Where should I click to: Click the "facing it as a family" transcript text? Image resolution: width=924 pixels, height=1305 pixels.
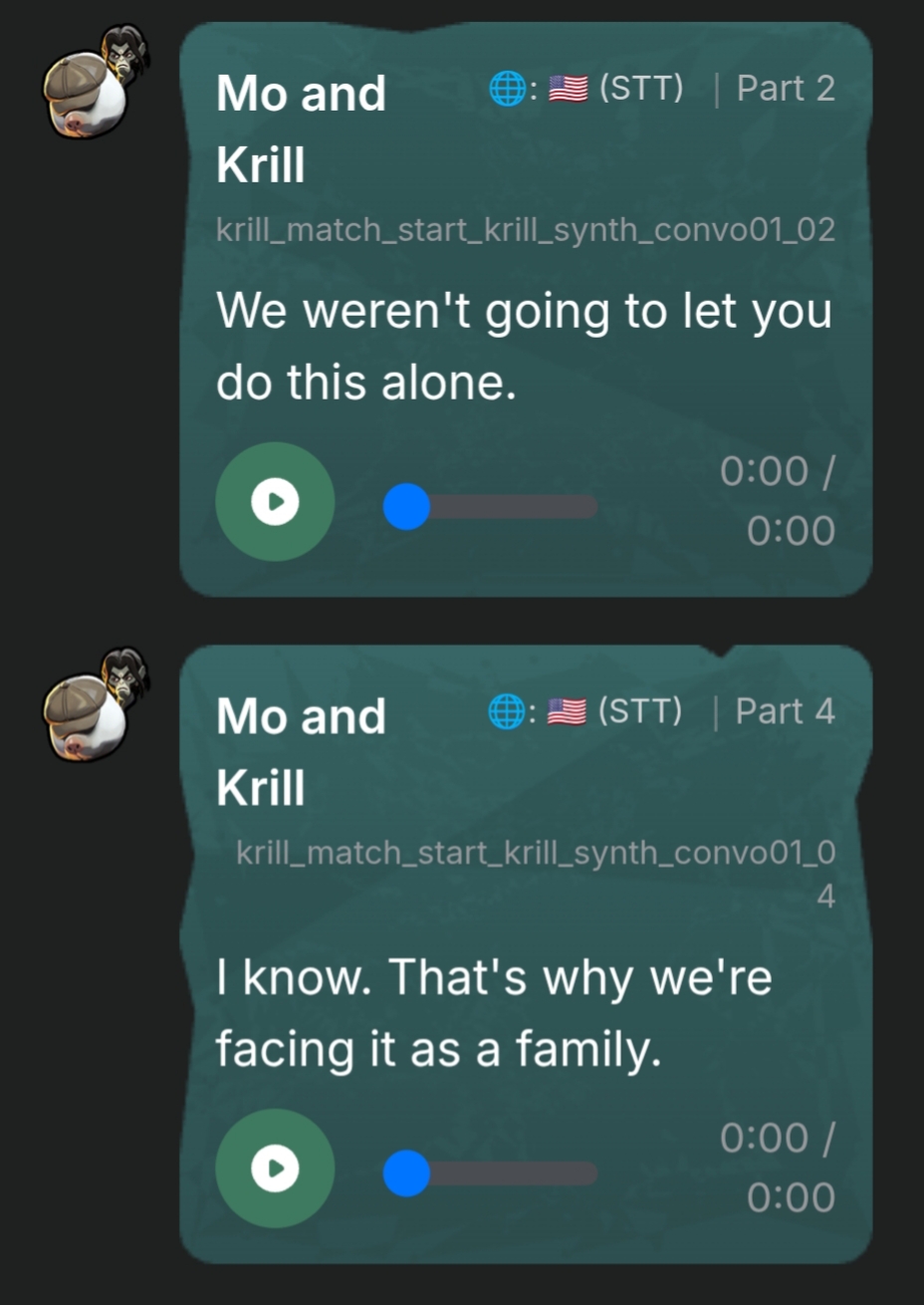pyautogui.click(x=438, y=1050)
